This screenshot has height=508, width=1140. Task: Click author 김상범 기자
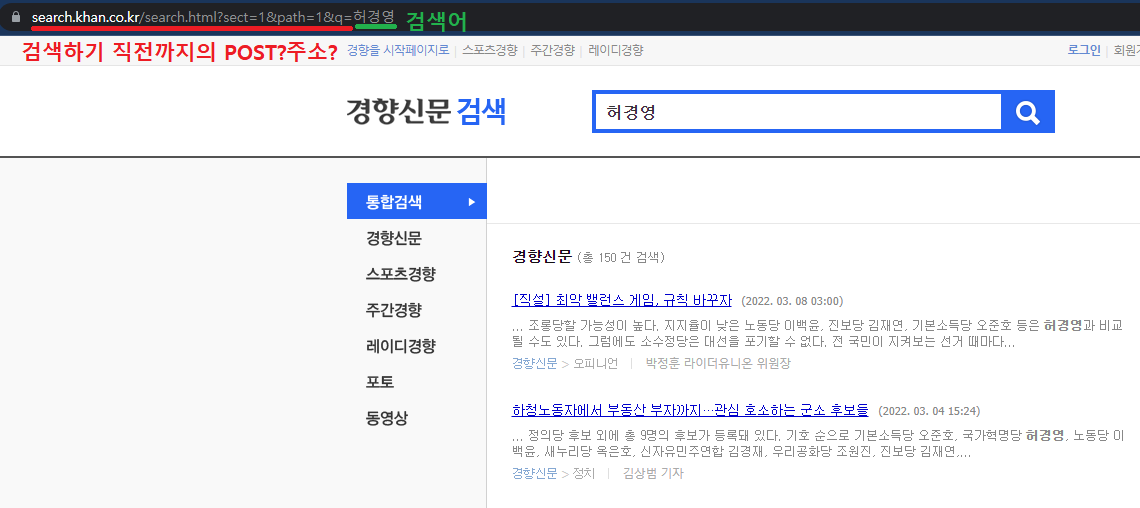point(653,473)
